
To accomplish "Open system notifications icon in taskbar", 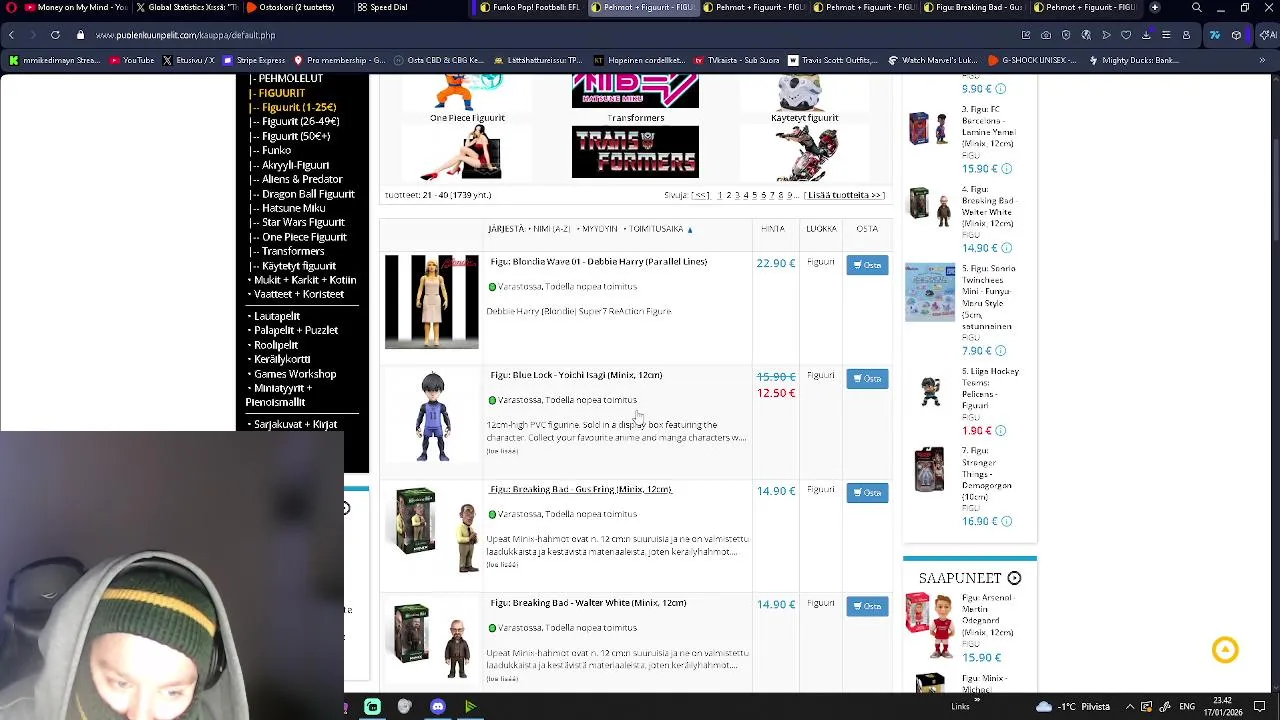I will pos(1259,707).
